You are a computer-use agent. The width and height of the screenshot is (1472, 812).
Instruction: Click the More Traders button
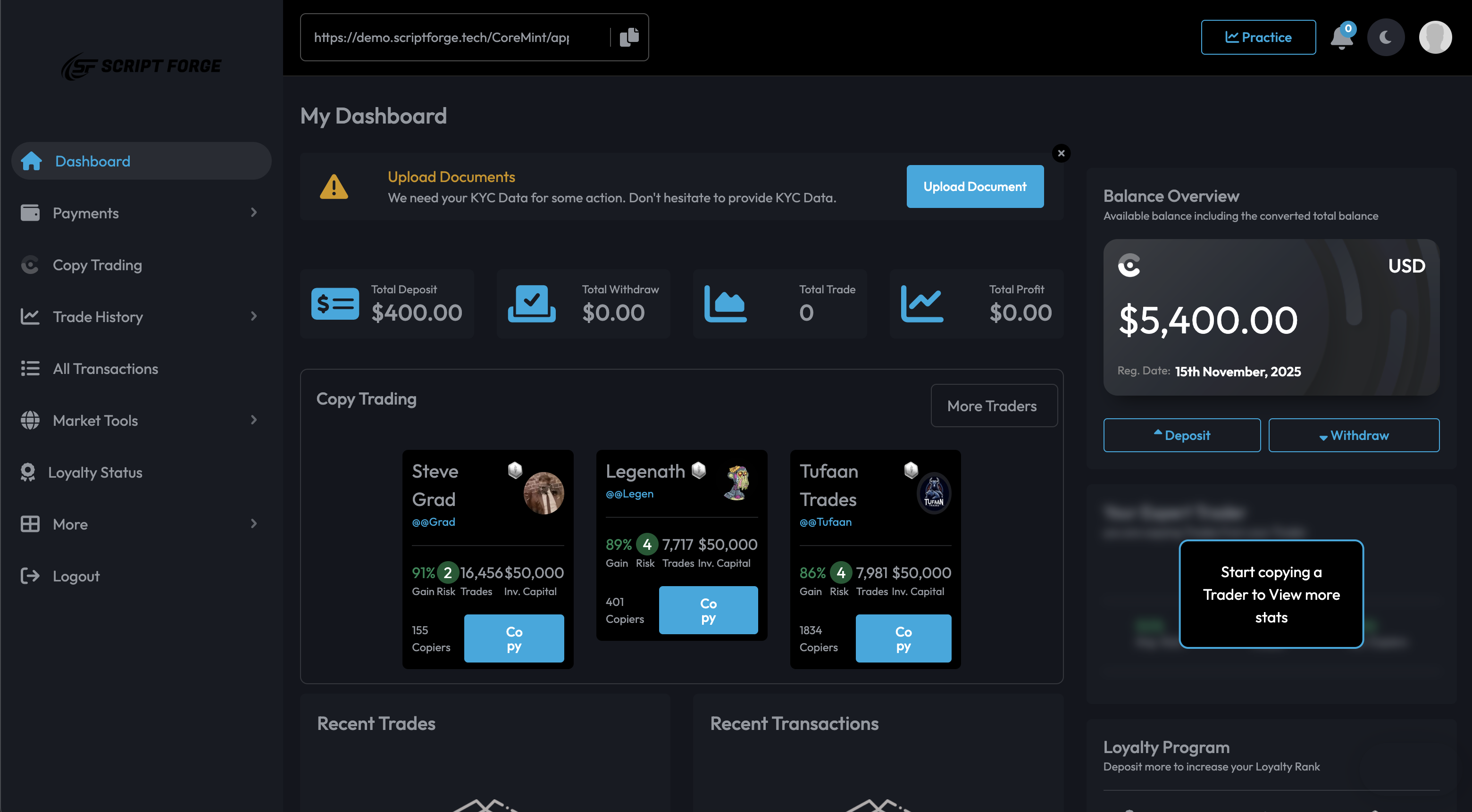coord(993,406)
